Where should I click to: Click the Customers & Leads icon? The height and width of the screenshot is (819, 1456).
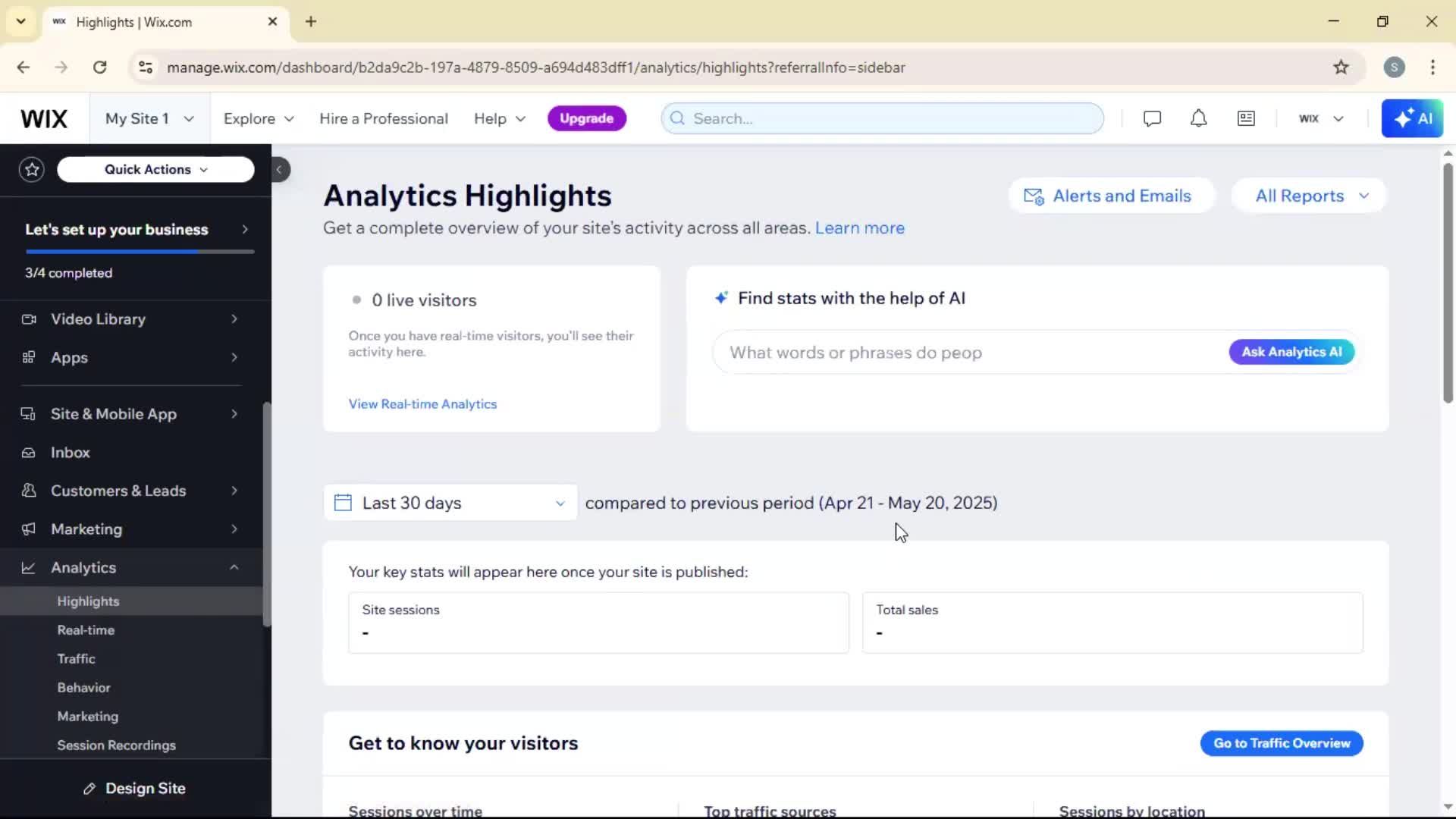(29, 491)
